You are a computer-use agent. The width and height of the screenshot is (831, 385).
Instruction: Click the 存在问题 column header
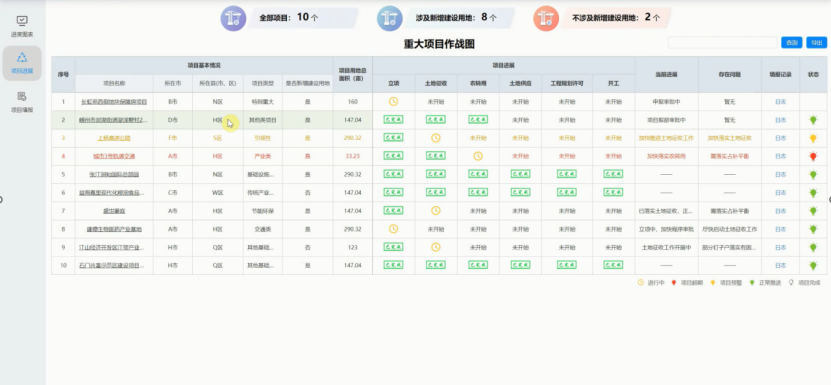coord(730,75)
